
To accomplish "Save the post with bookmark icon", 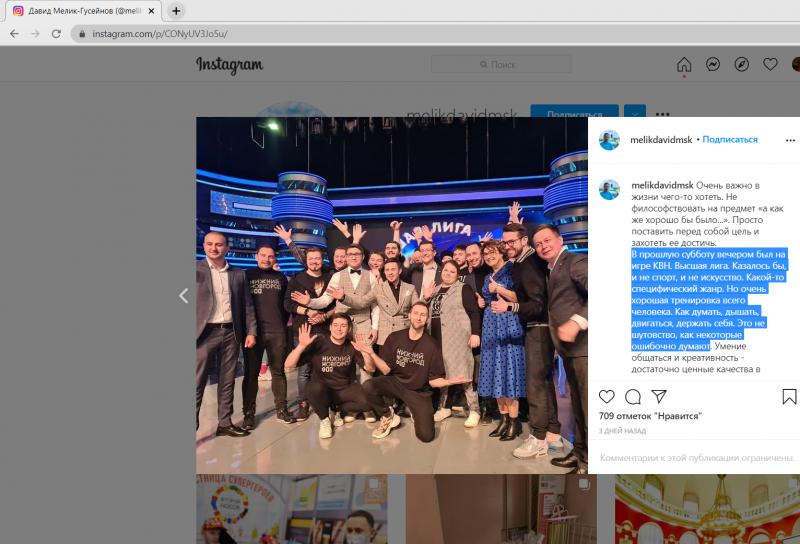I will (789, 397).
